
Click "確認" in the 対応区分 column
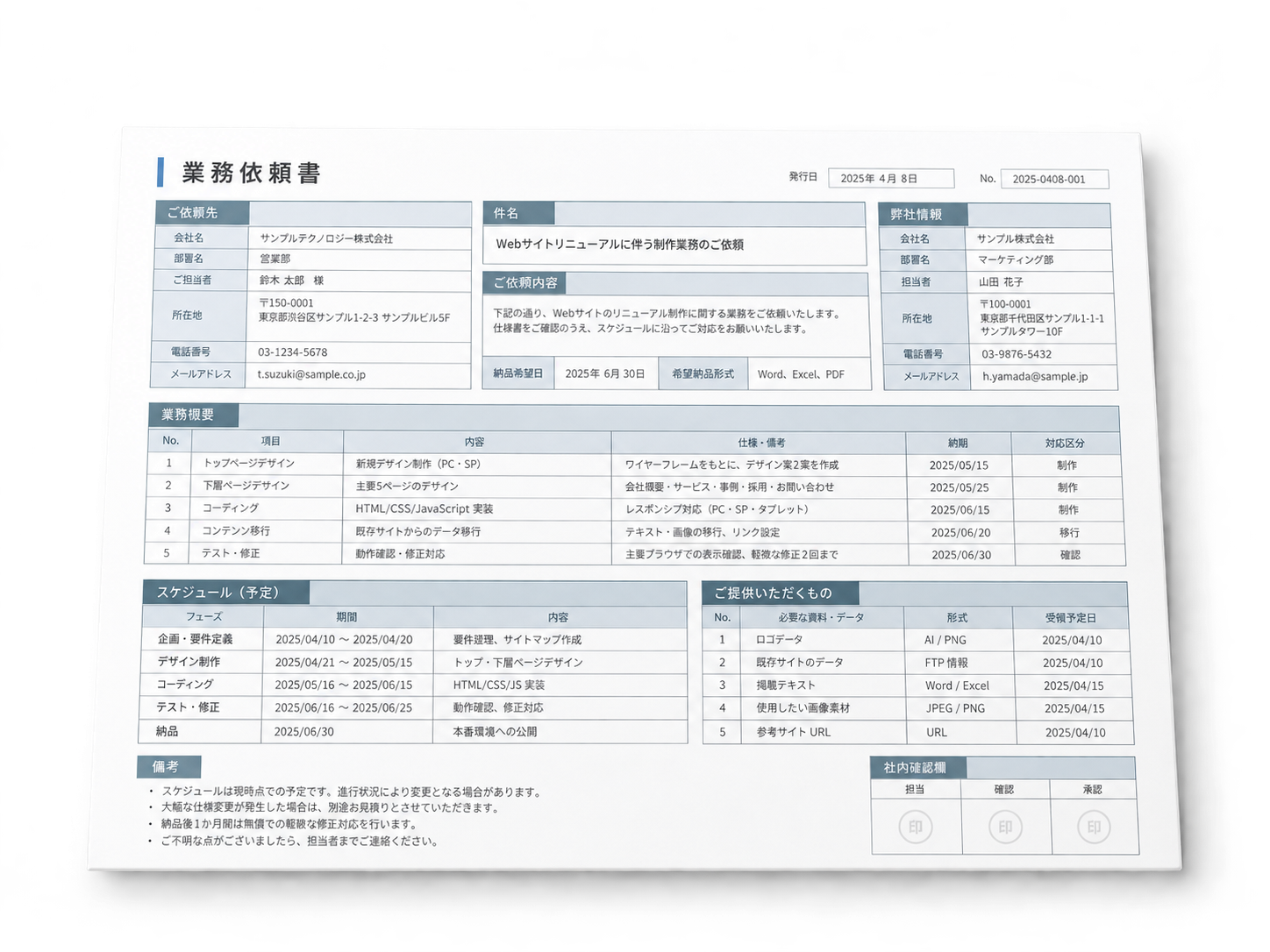[x=1071, y=556]
